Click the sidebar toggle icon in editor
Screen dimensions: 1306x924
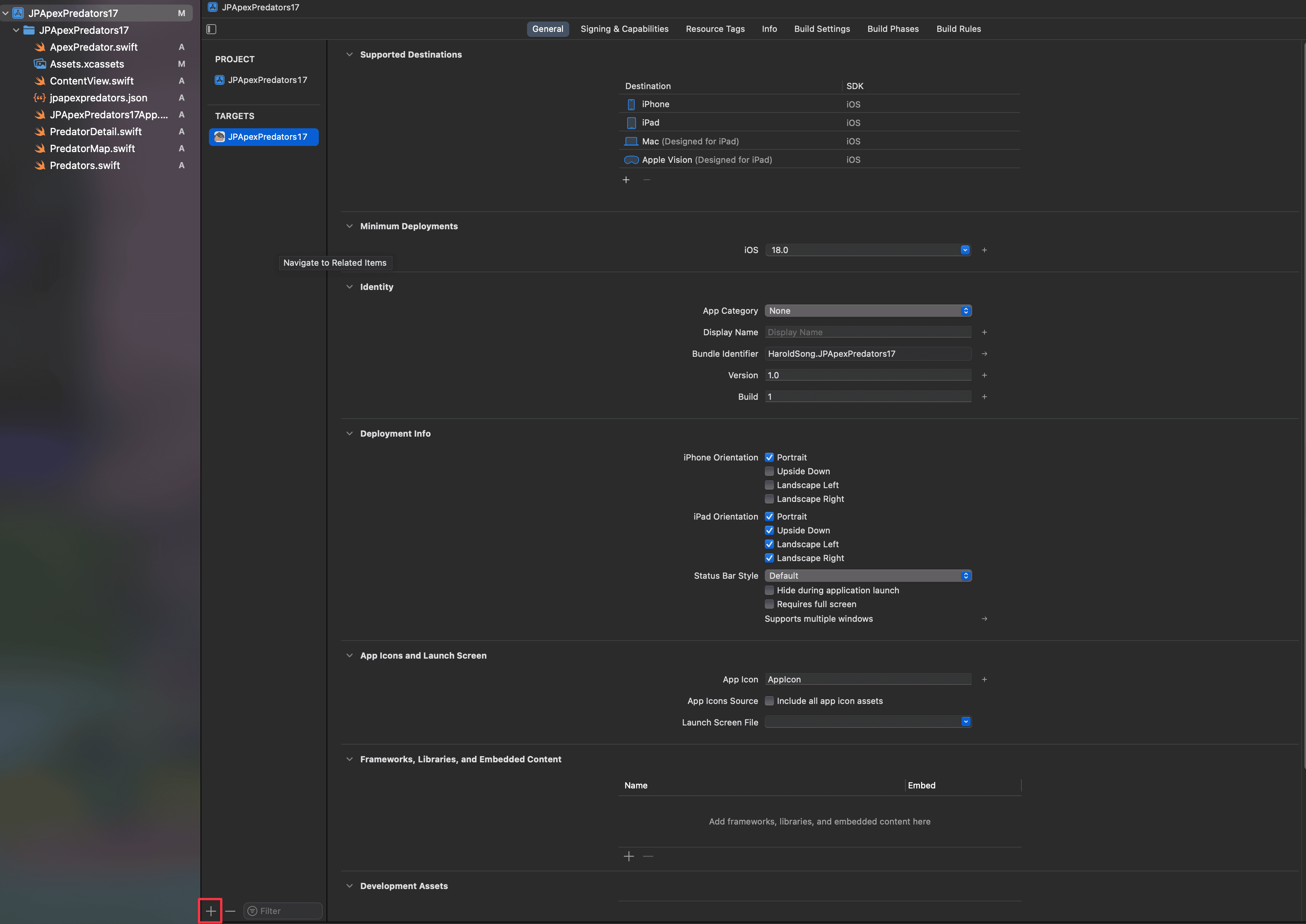tap(211, 29)
